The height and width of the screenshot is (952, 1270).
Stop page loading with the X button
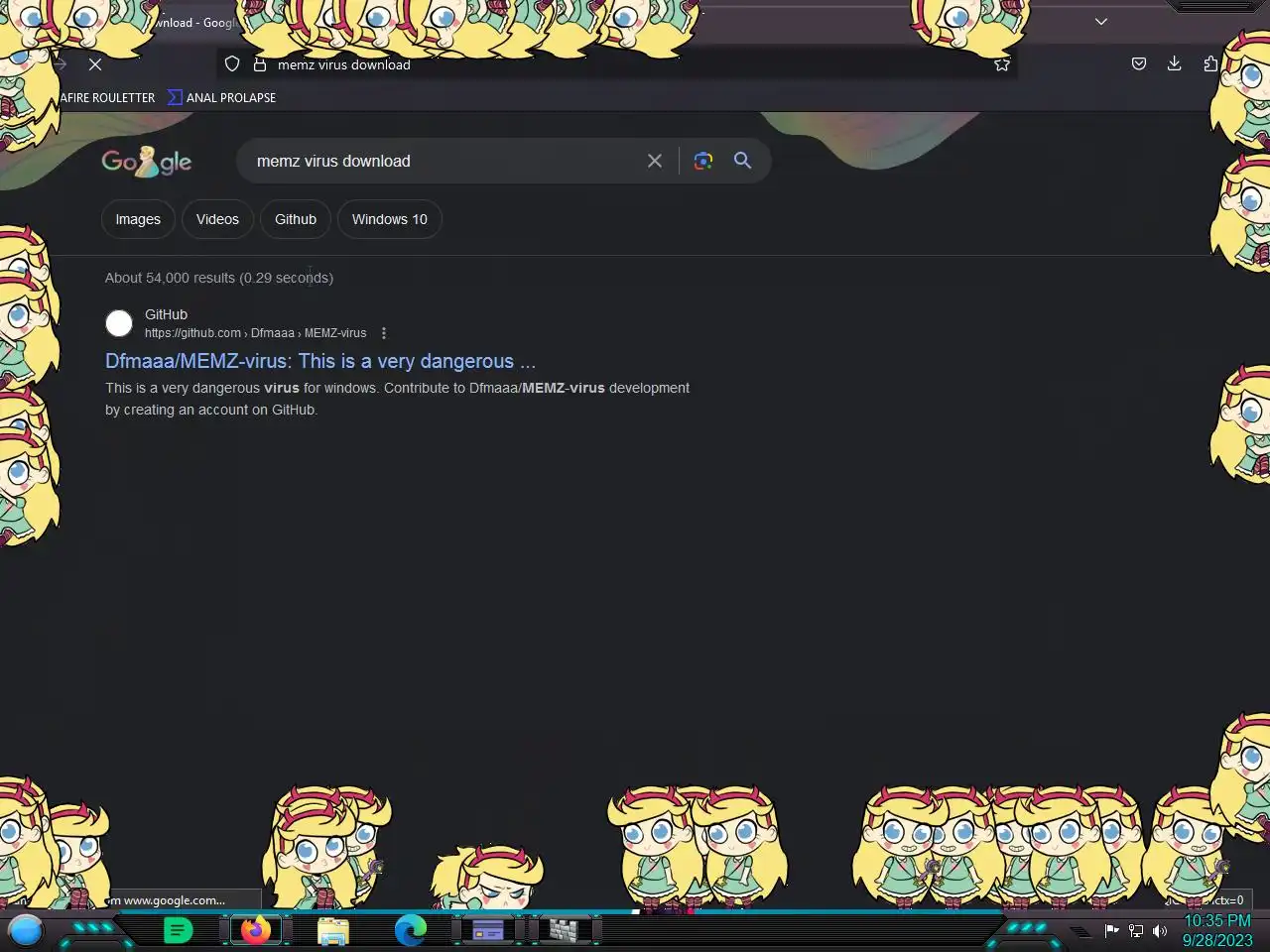(x=95, y=64)
